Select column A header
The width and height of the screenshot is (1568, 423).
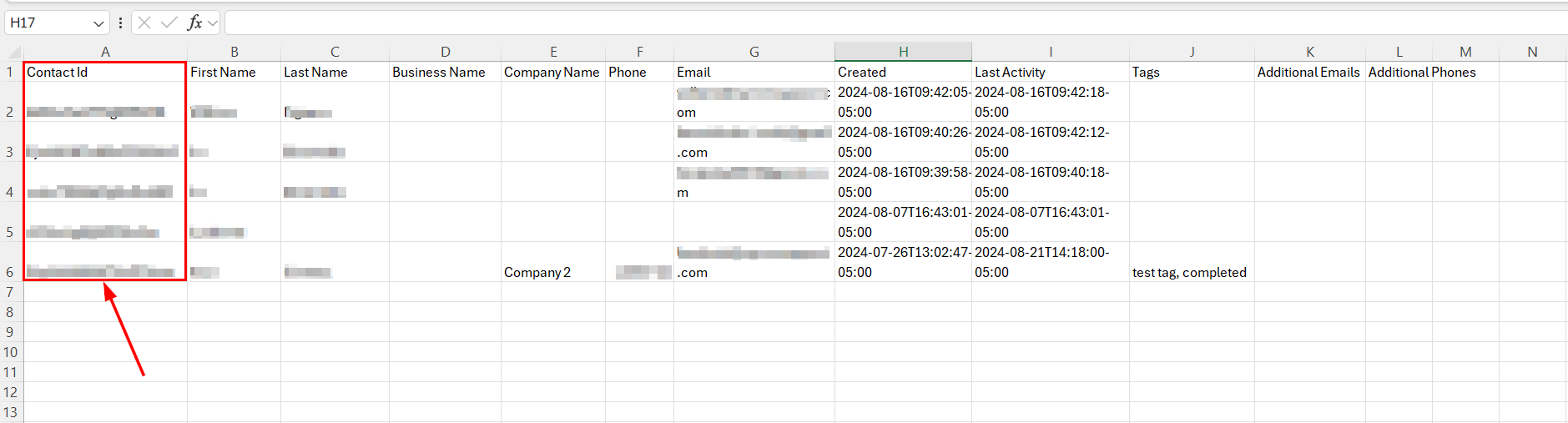click(105, 52)
